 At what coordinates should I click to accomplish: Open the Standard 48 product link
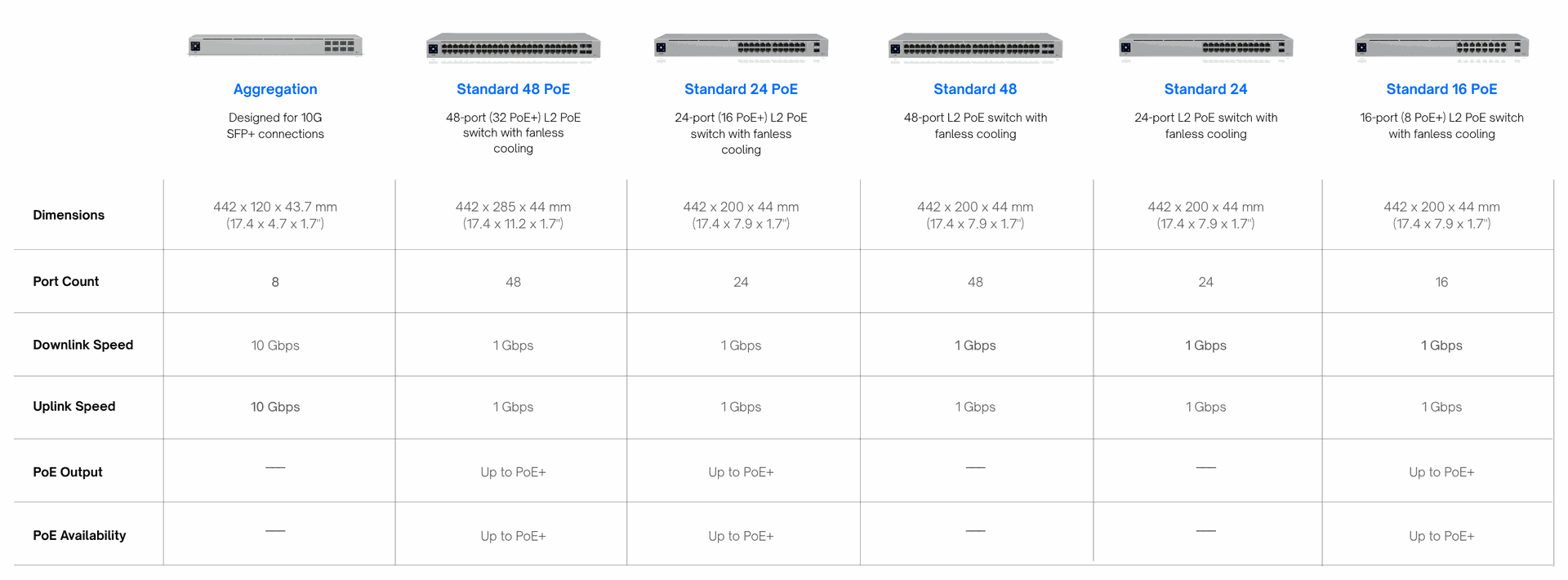pos(975,89)
